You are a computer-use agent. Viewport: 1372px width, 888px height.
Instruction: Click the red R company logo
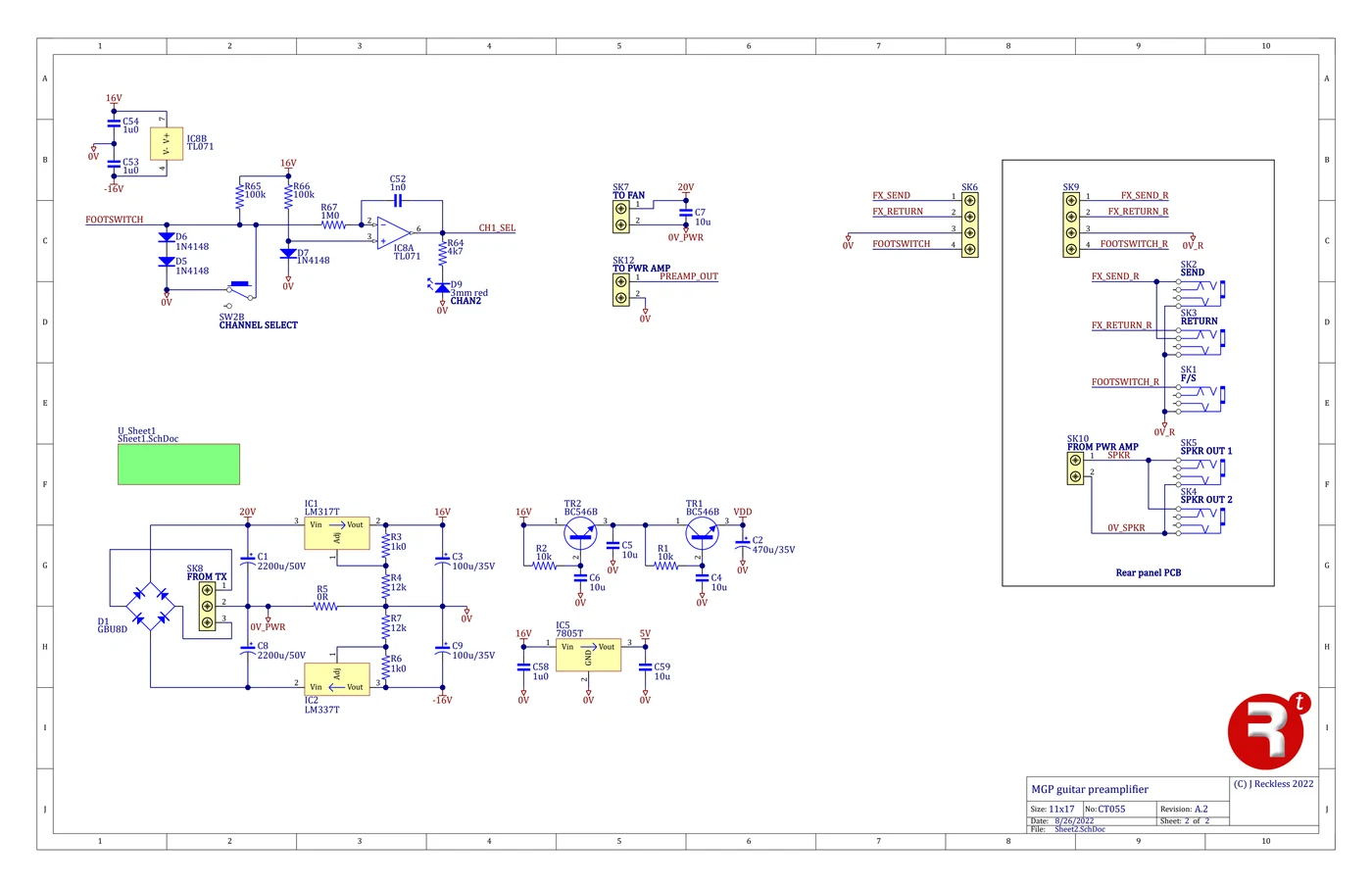(x=1268, y=730)
